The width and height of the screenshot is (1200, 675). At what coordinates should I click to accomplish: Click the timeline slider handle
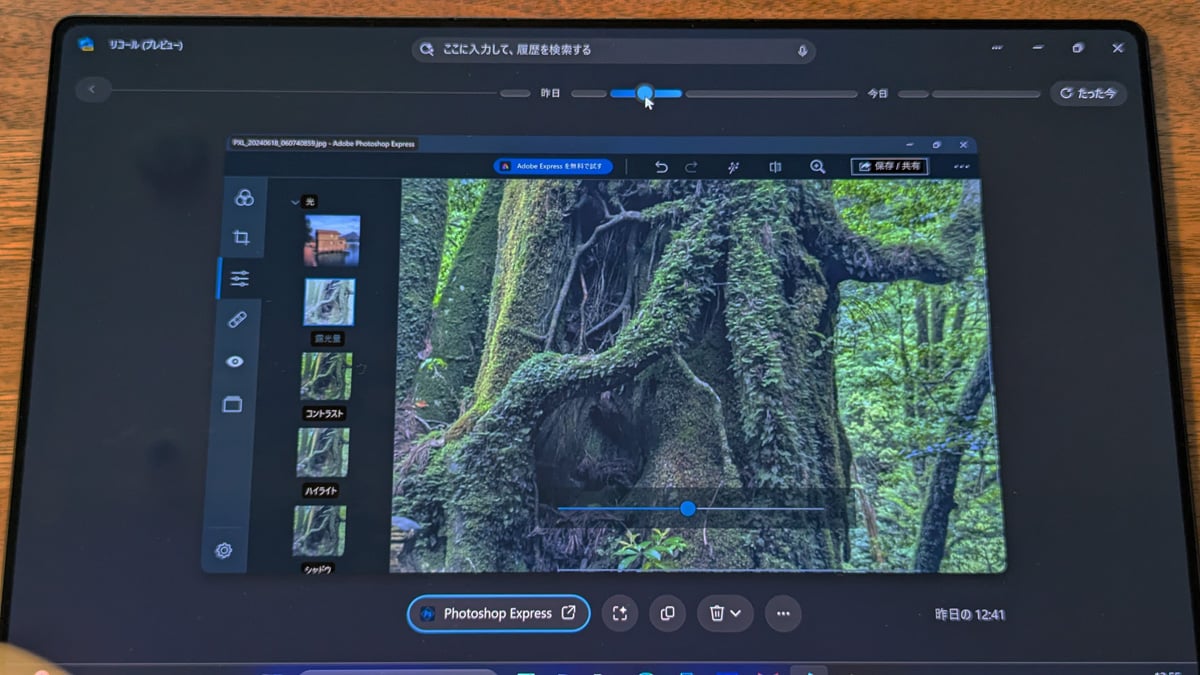[645, 93]
